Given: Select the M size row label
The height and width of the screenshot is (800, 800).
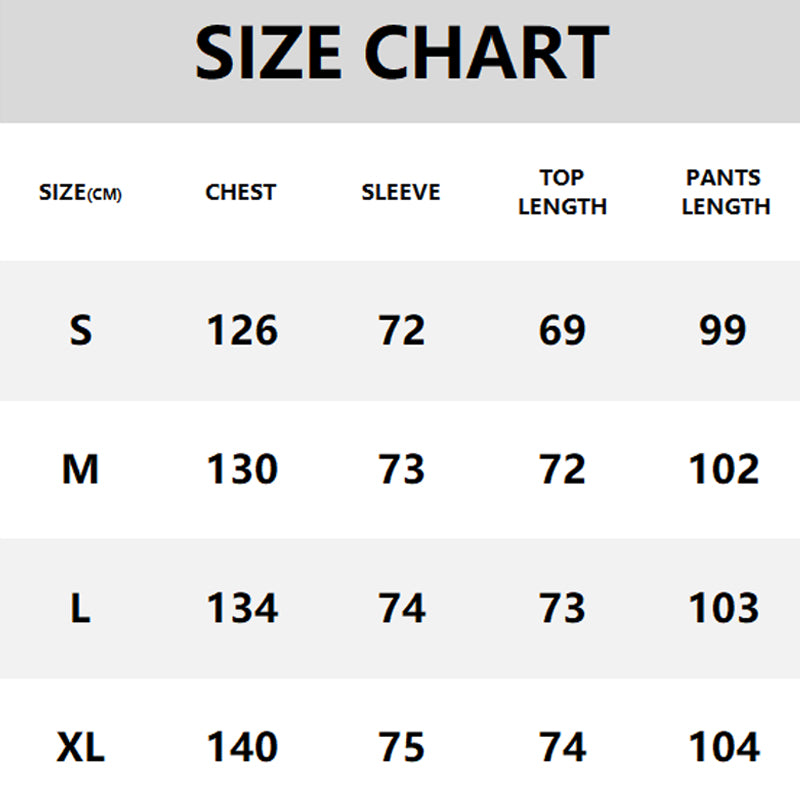Looking at the screenshot, I should click(x=81, y=469).
